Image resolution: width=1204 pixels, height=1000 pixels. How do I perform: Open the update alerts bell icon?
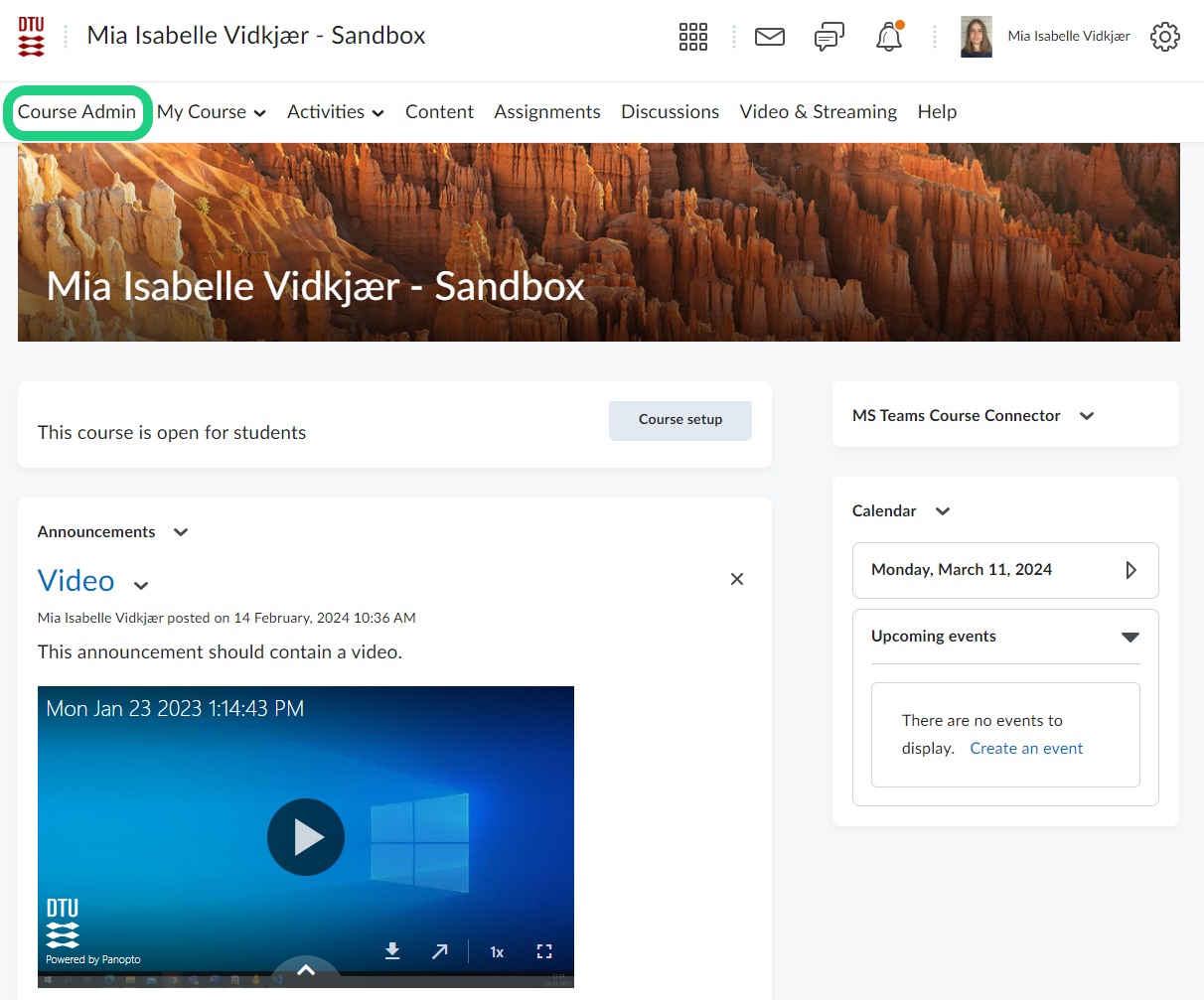click(x=888, y=38)
